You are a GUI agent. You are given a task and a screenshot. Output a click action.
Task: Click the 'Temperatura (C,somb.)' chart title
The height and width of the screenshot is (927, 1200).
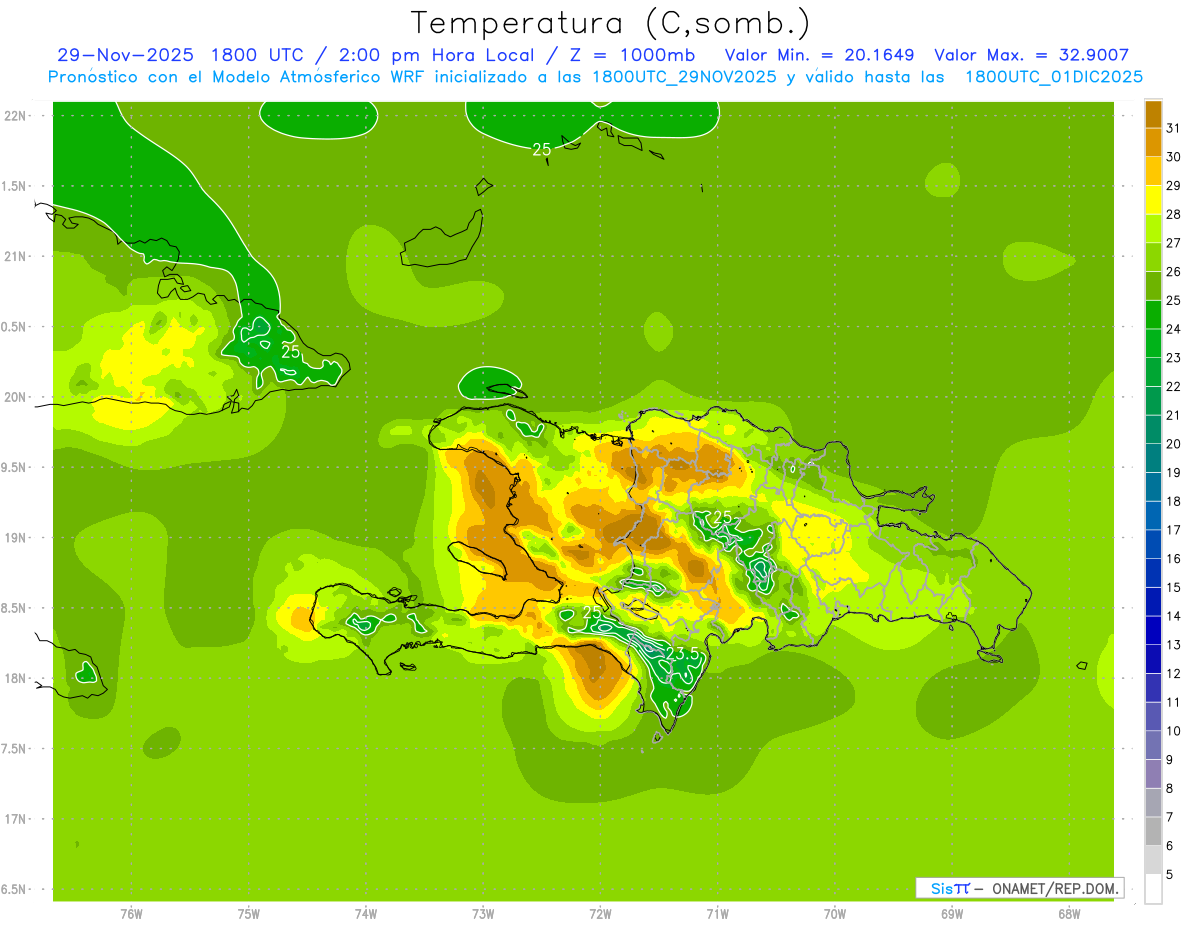pos(610,23)
